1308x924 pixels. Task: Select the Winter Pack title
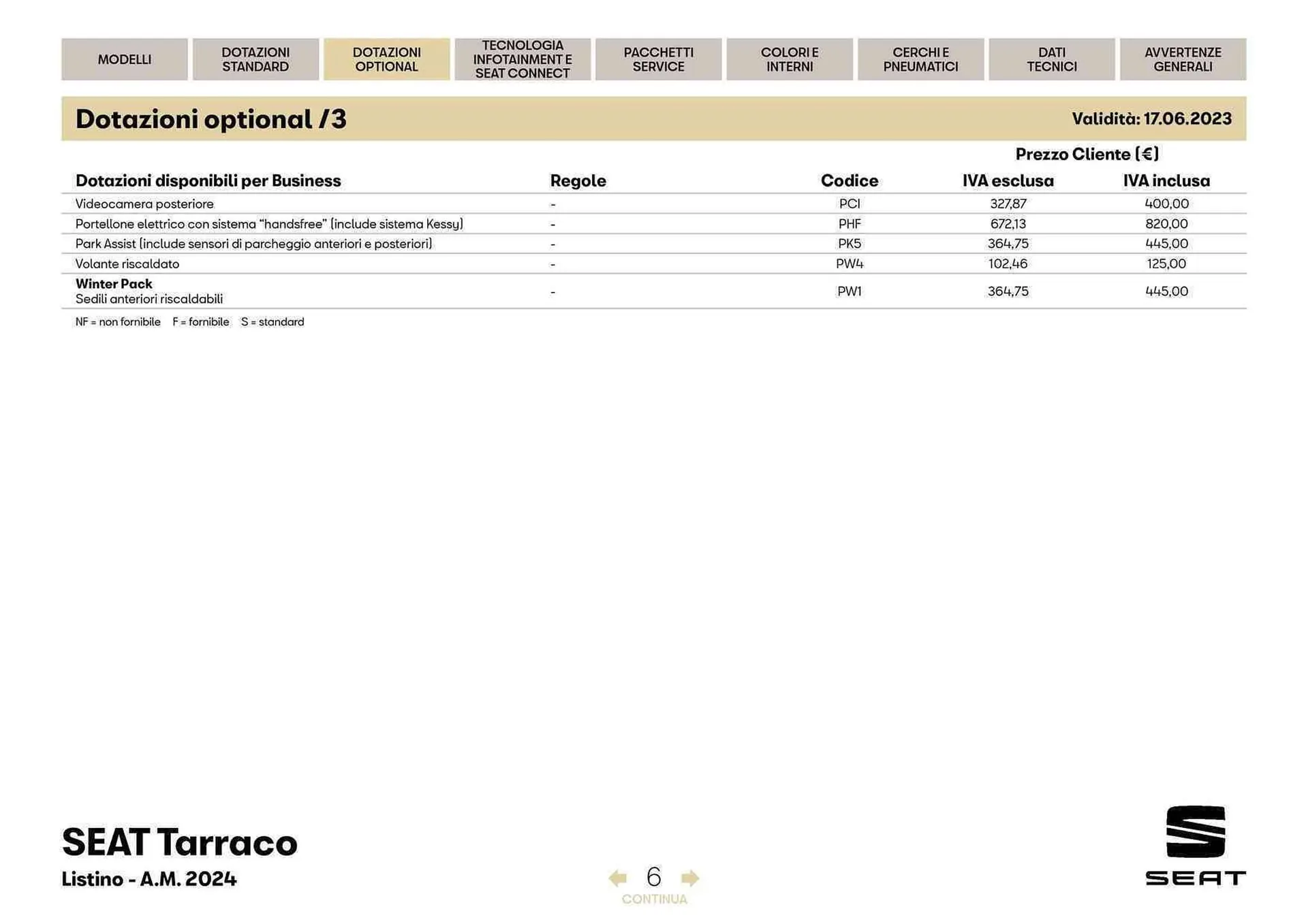[x=114, y=284]
